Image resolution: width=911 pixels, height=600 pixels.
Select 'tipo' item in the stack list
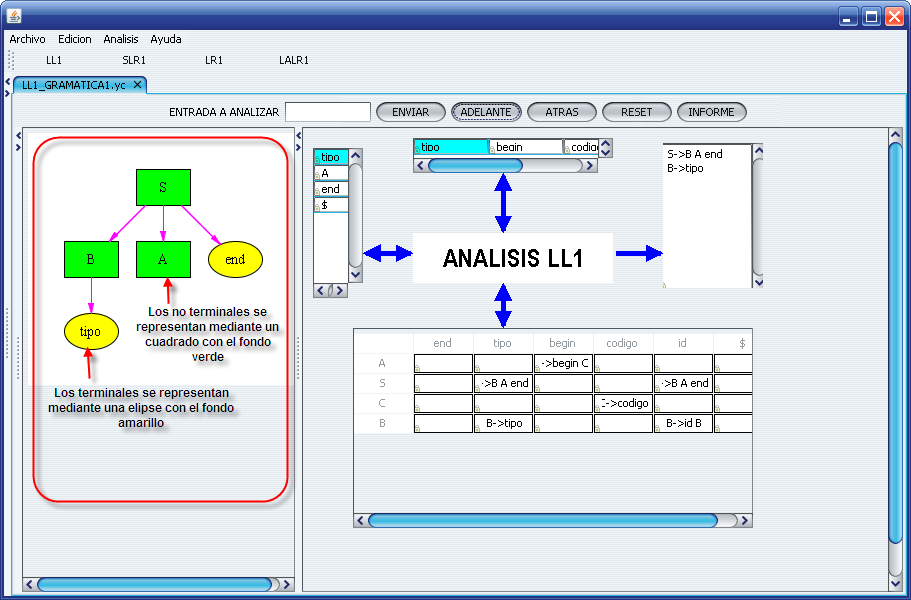click(x=331, y=157)
